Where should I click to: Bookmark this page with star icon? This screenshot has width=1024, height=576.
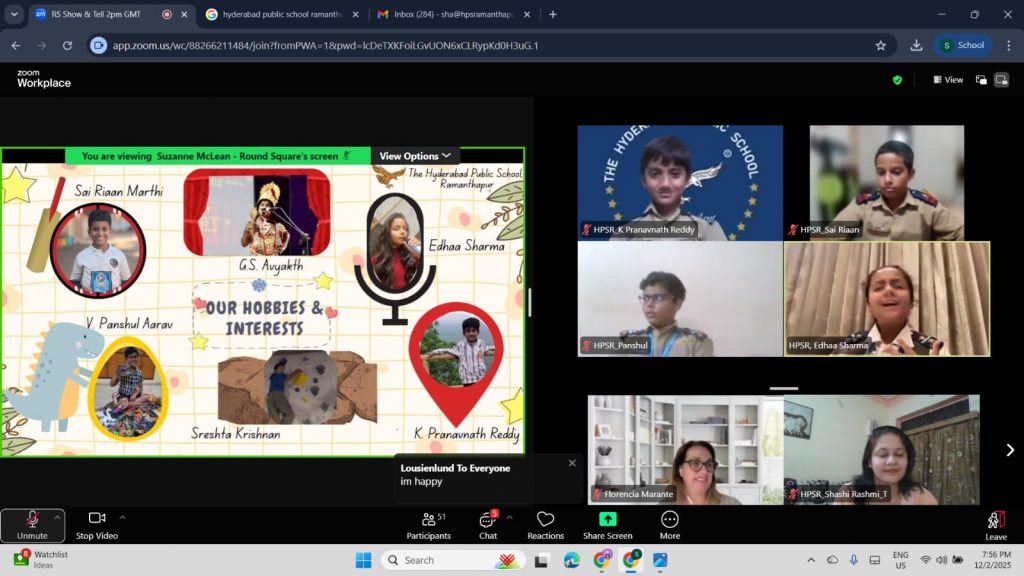(880, 45)
